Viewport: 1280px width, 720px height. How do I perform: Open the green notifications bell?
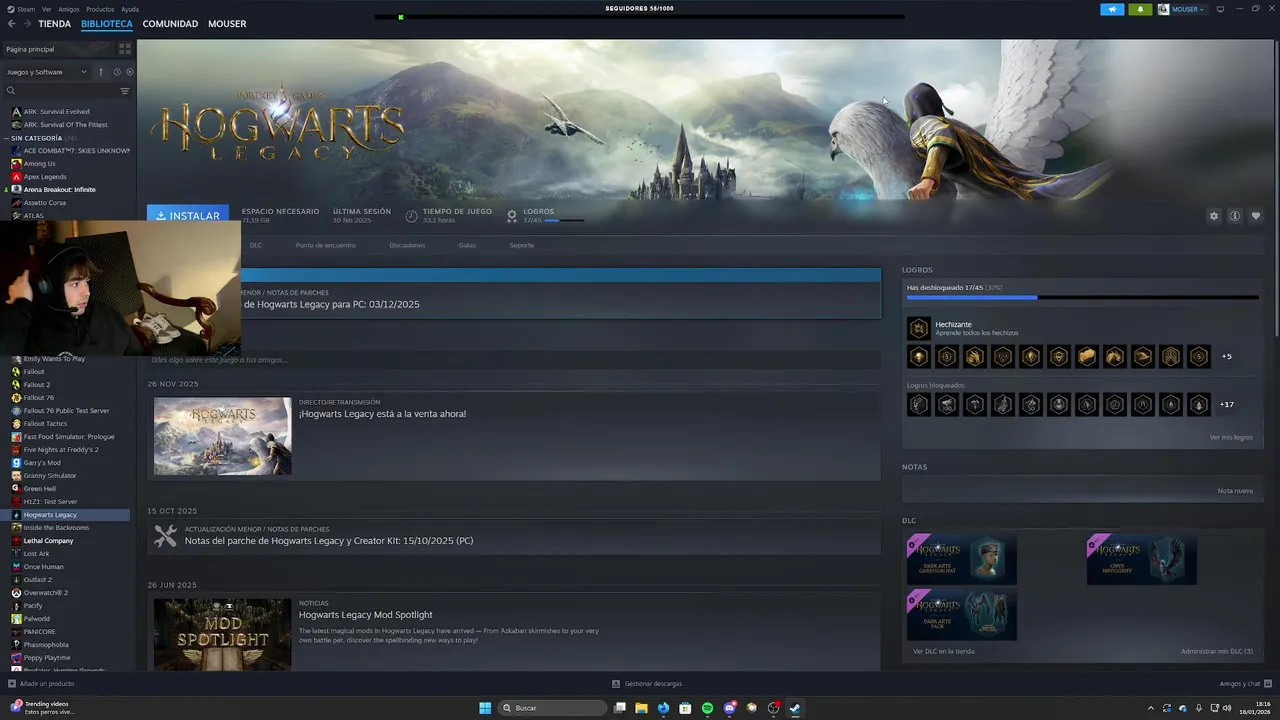point(1140,9)
